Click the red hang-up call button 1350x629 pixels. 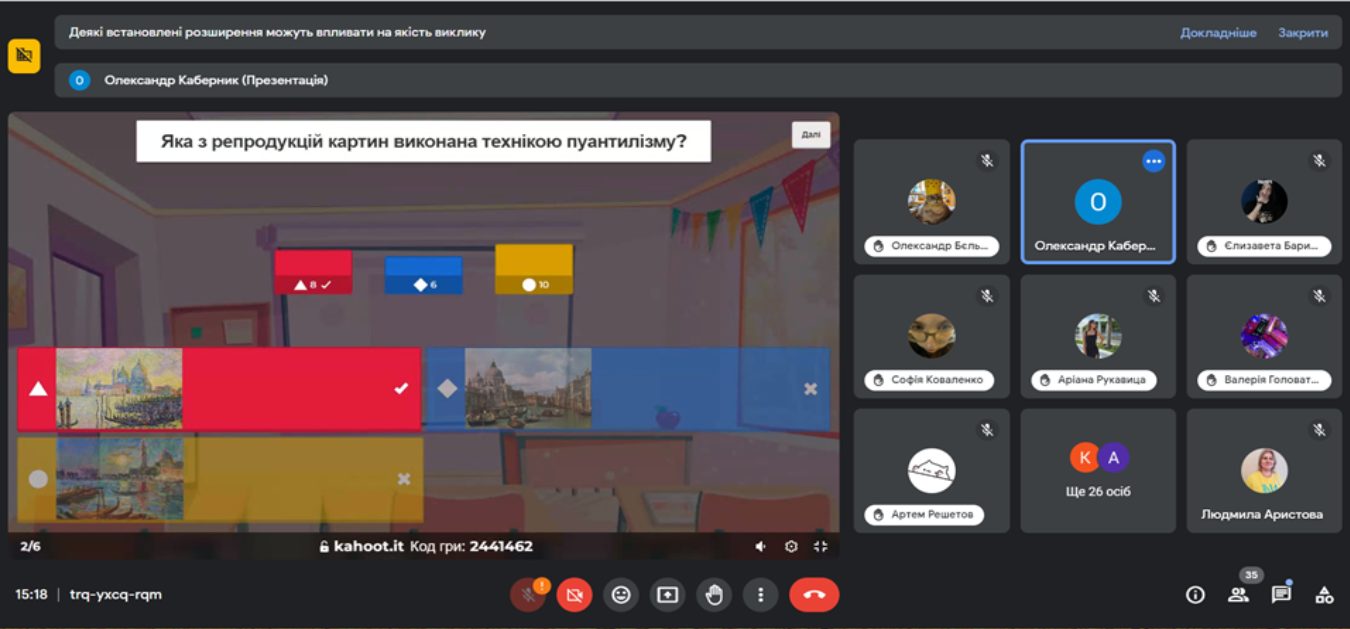[813, 595]
